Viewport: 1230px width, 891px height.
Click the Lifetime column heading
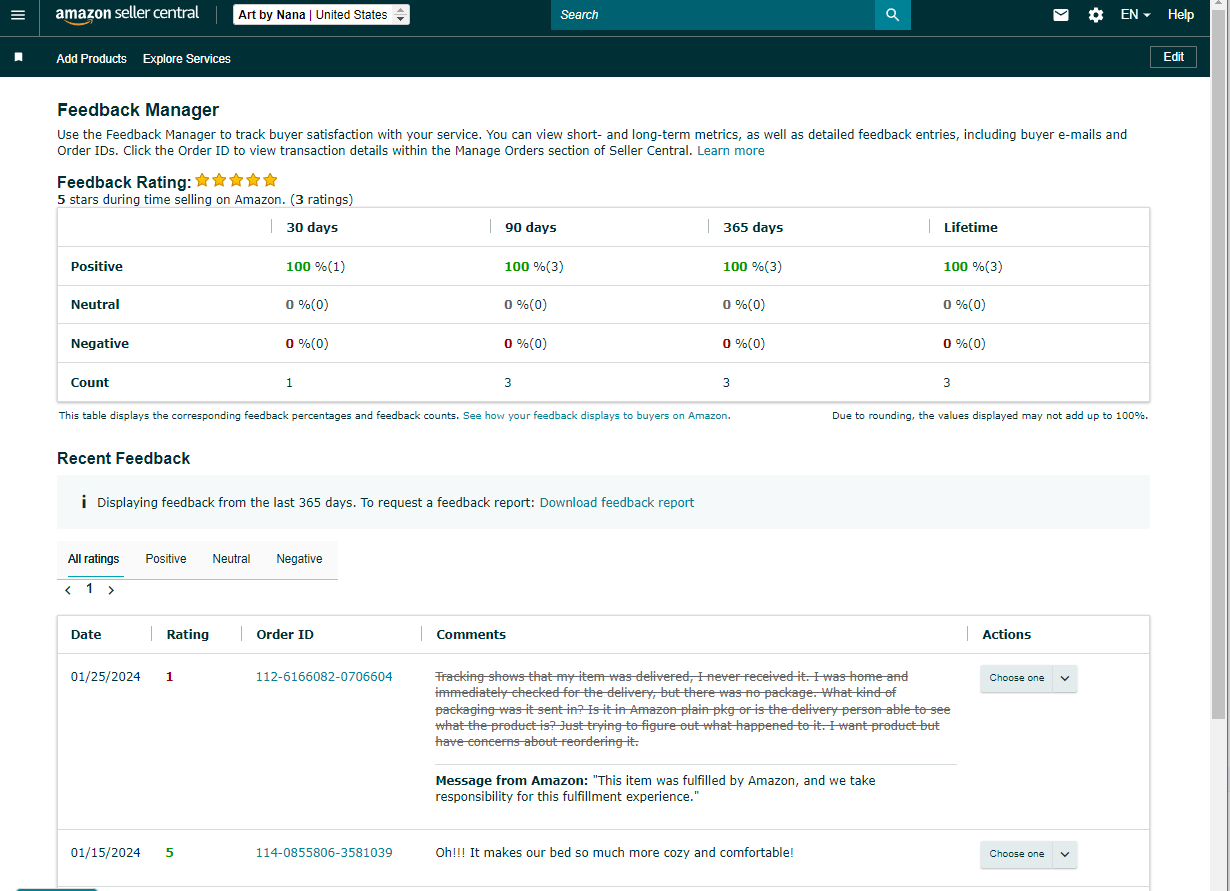971,228
